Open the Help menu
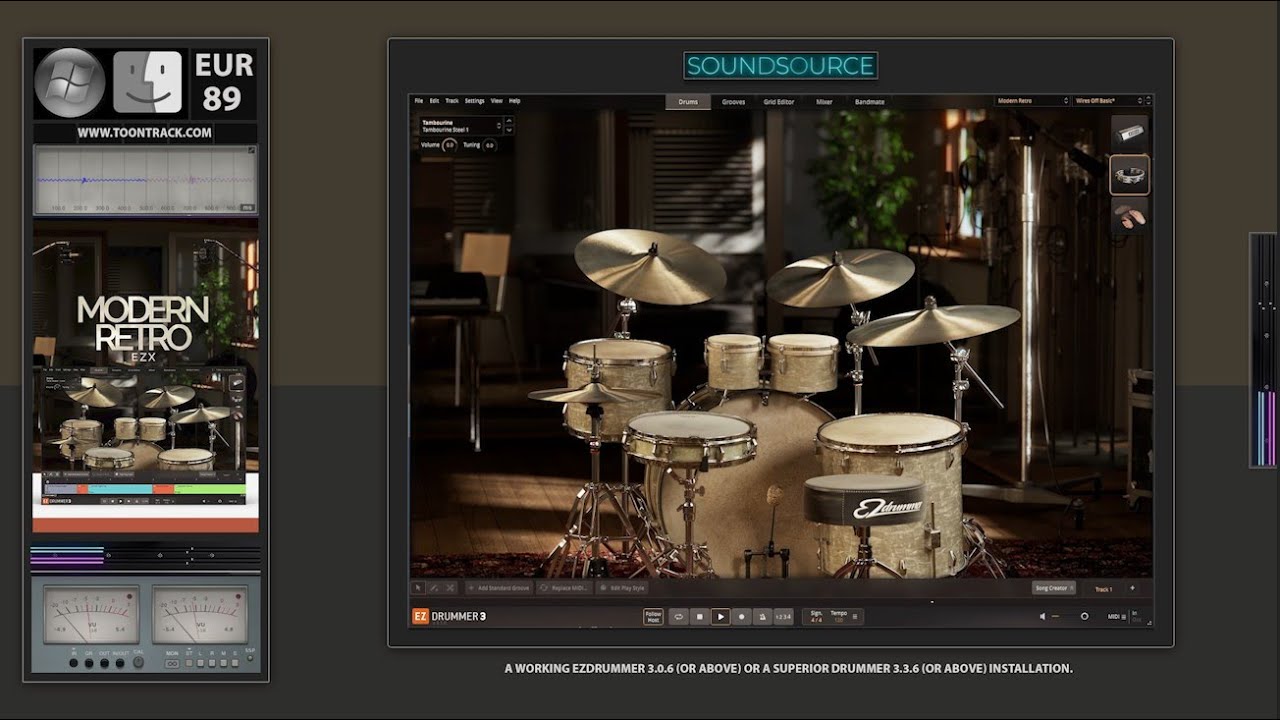 tap(514, 101)
